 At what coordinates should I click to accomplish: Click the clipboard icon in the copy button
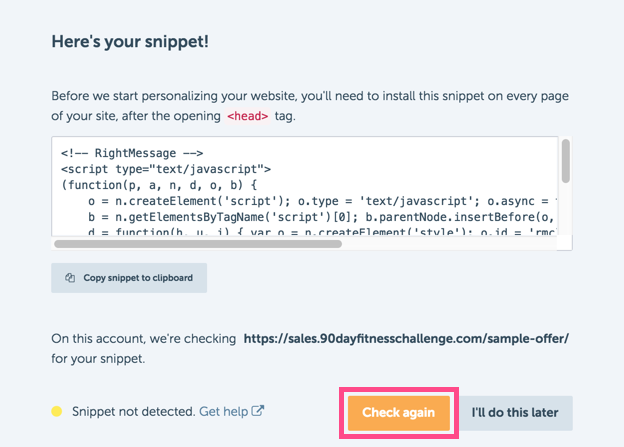70,278
